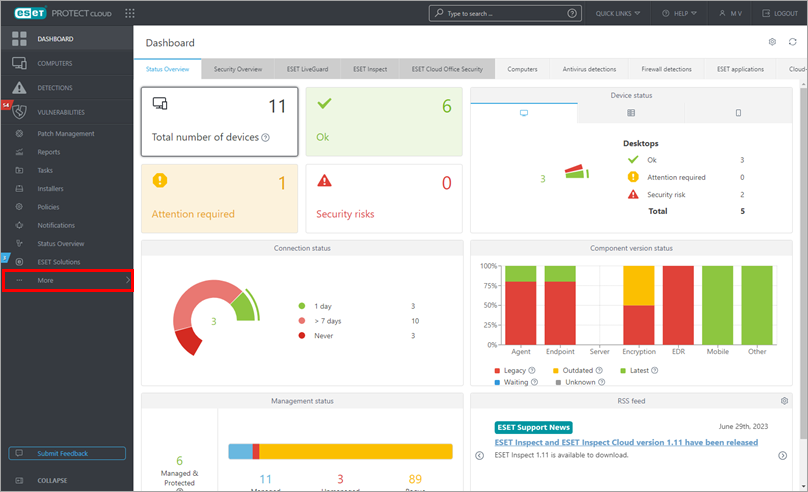
Task: Click the help icon next to Total number of devices
Action: tap(265, 138)
